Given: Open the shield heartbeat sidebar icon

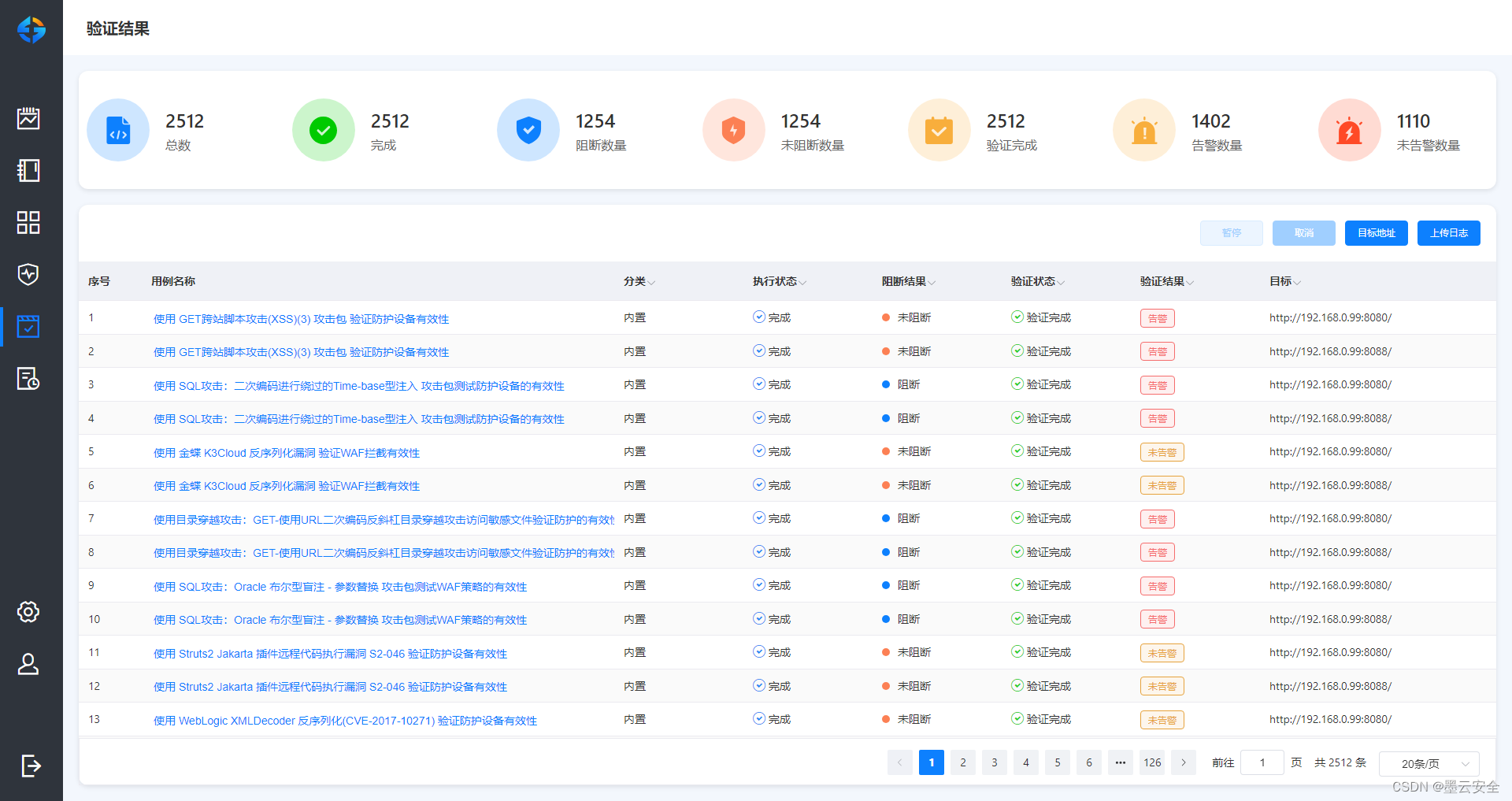Looking at the screenshot, I should coord(28,274).
